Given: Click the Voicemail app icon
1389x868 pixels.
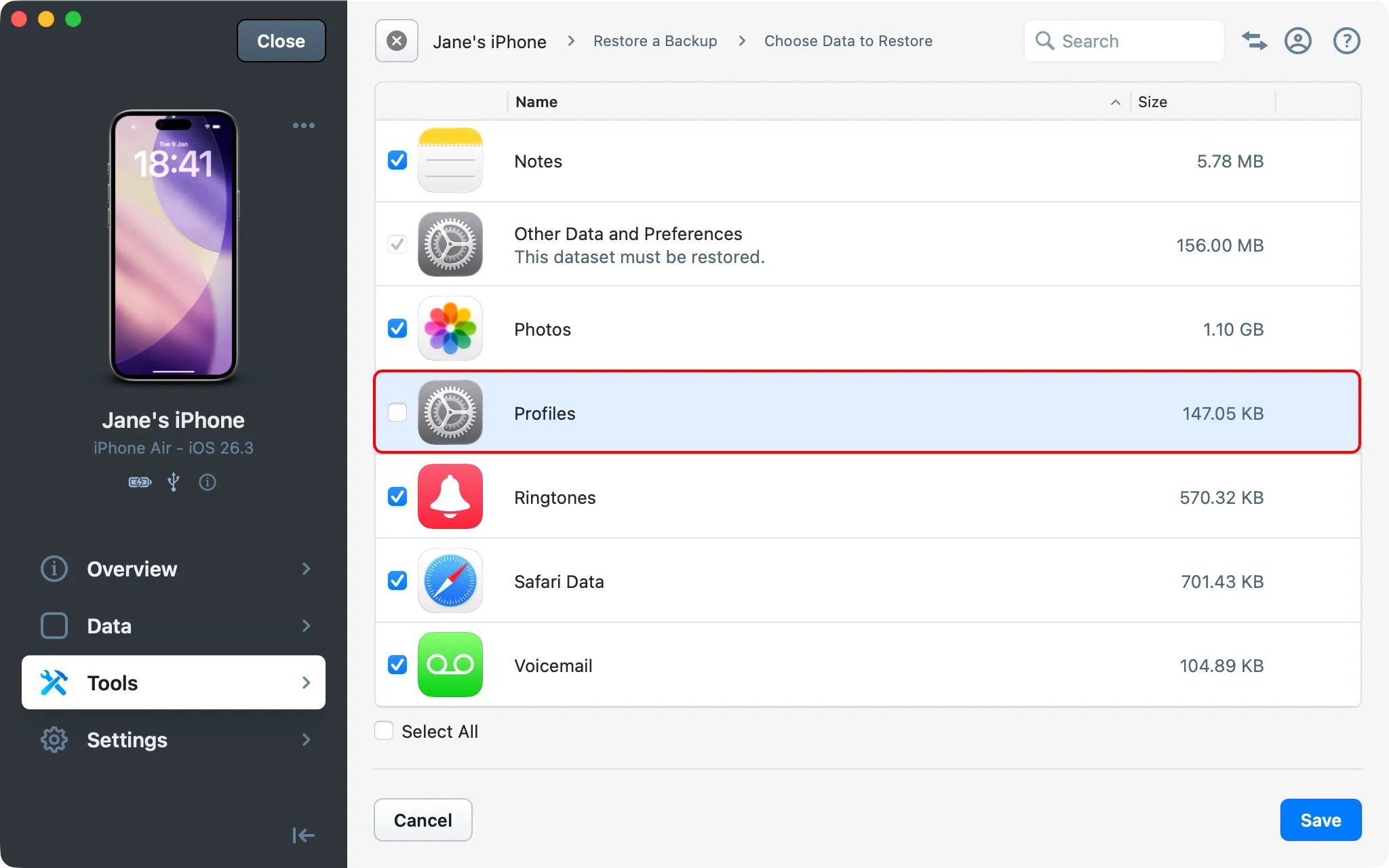Looking at the screenshot, I should pyautogui.click(x=450, y=665).
